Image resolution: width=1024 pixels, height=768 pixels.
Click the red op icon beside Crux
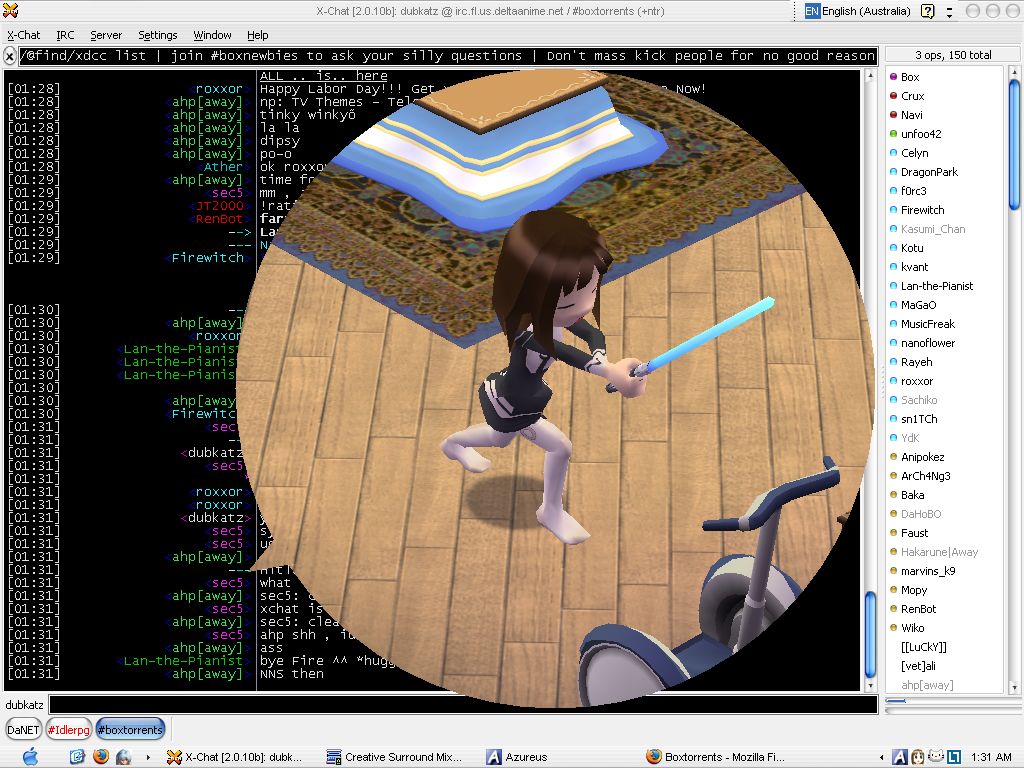tap(893, 96)
